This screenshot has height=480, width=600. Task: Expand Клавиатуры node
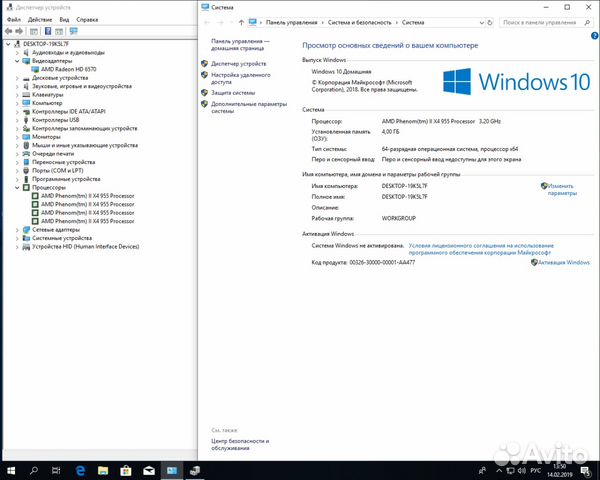(x=17, y=95)
